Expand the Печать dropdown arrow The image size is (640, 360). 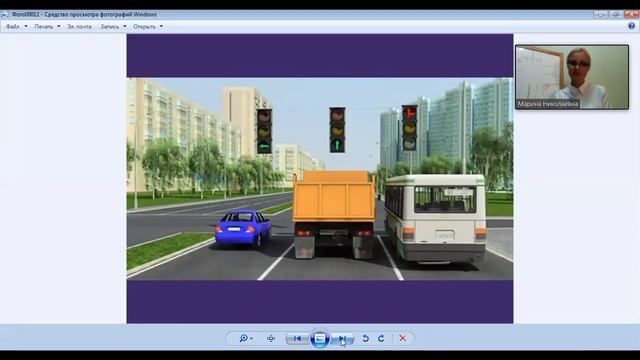coord(59,27)
